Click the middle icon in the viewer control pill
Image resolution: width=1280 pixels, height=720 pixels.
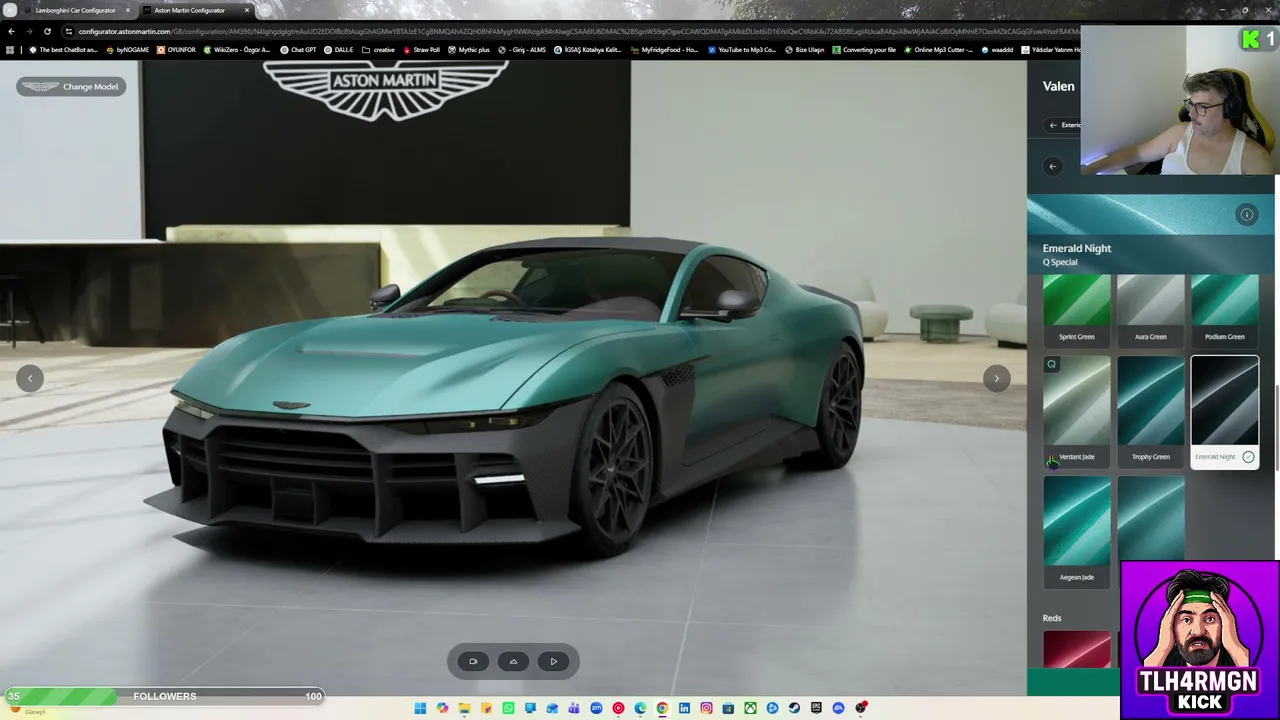513,661
